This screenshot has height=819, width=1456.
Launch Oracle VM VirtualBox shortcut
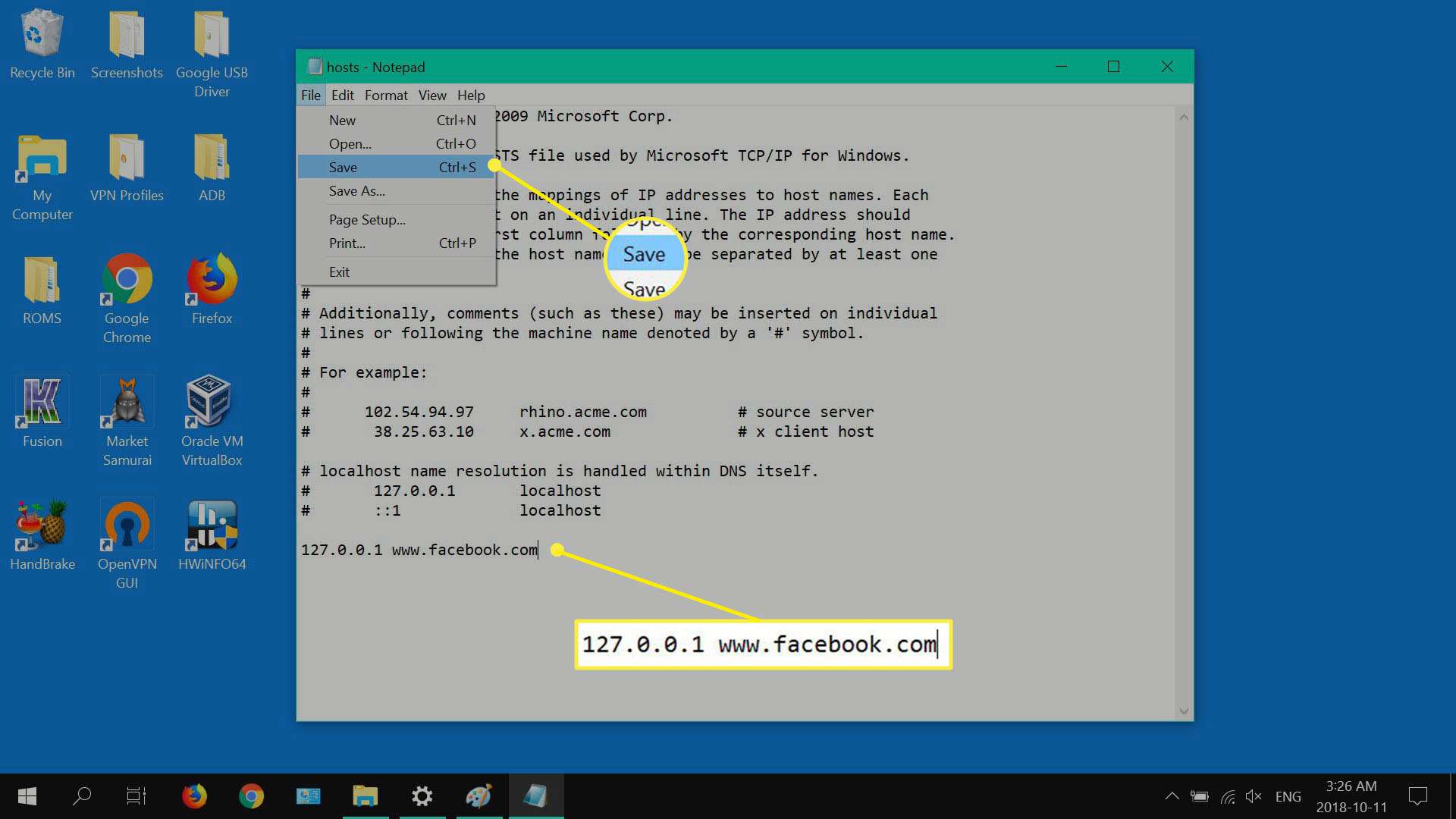pos(212,422)
